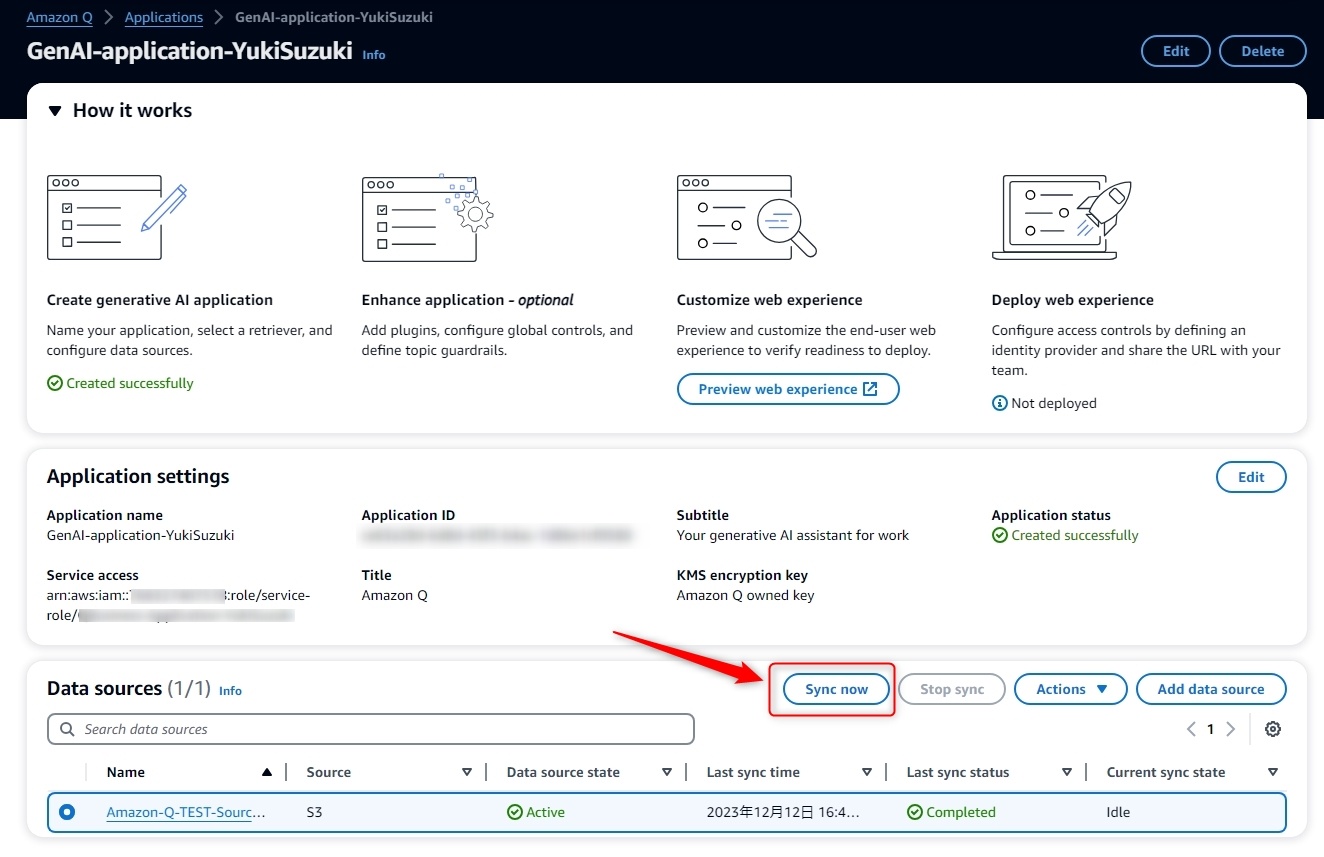The width and height of the screenshot is (1324, 857).
Task: Click the 'Amazon Q owned key' value
Action: (746, 595)
